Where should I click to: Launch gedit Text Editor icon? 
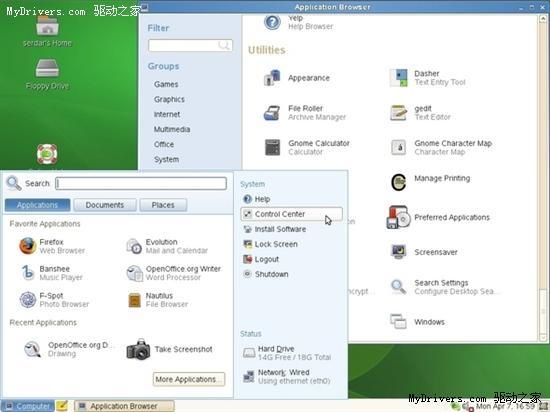(x=398, y=113)
